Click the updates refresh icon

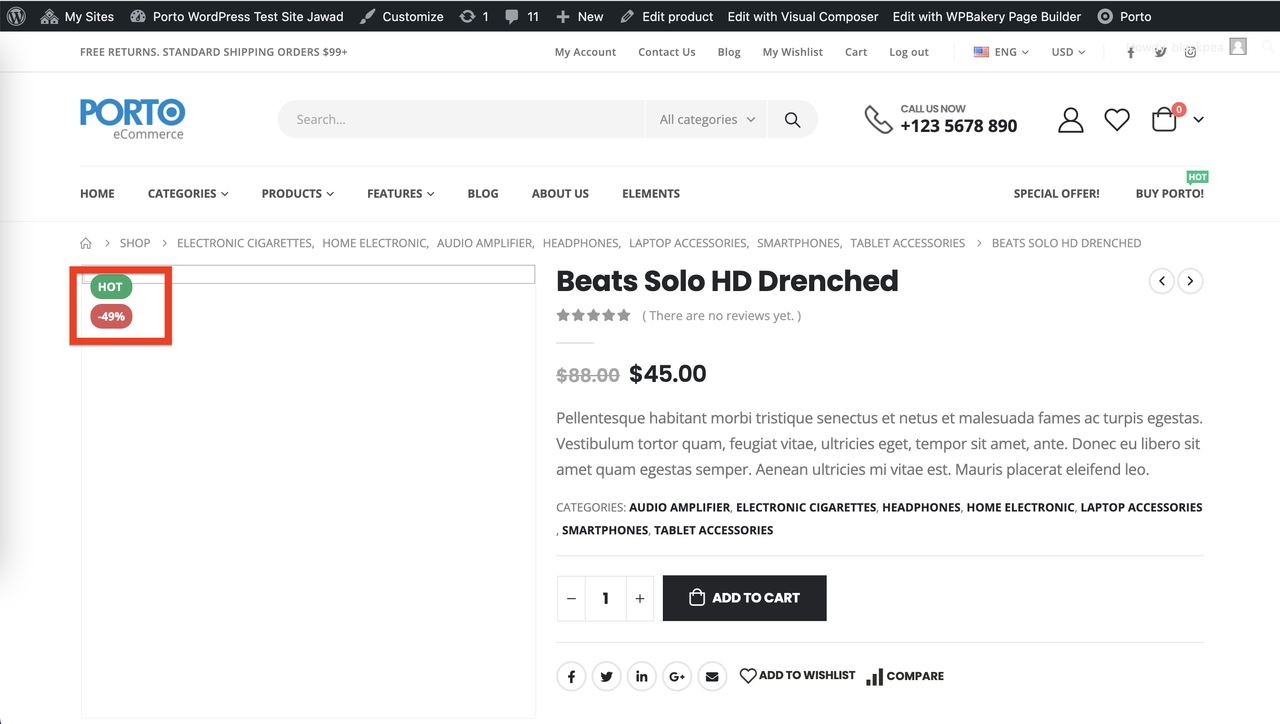coord(467,16)
